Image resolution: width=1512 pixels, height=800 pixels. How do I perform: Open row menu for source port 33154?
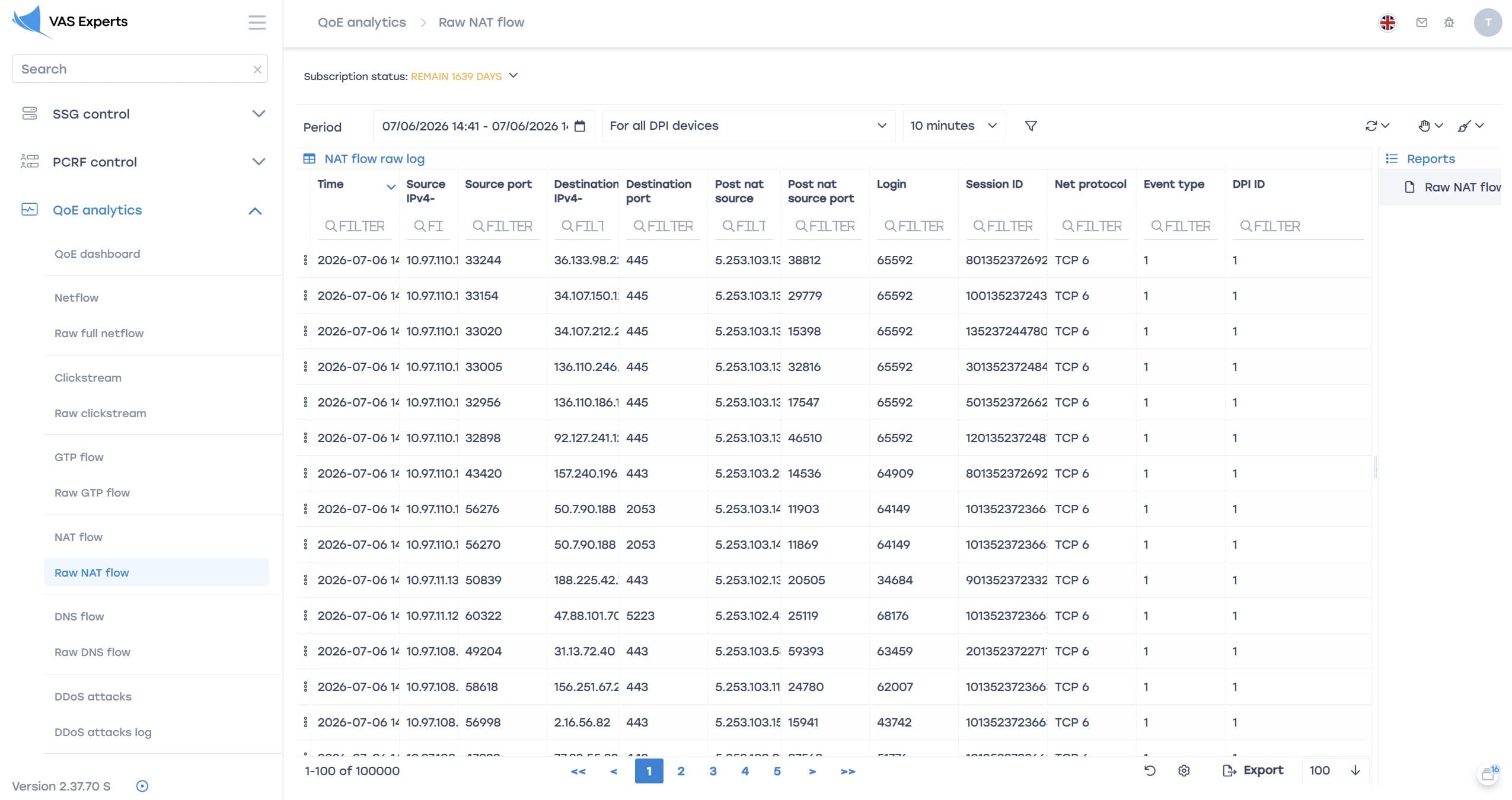[x=305, y=295]
